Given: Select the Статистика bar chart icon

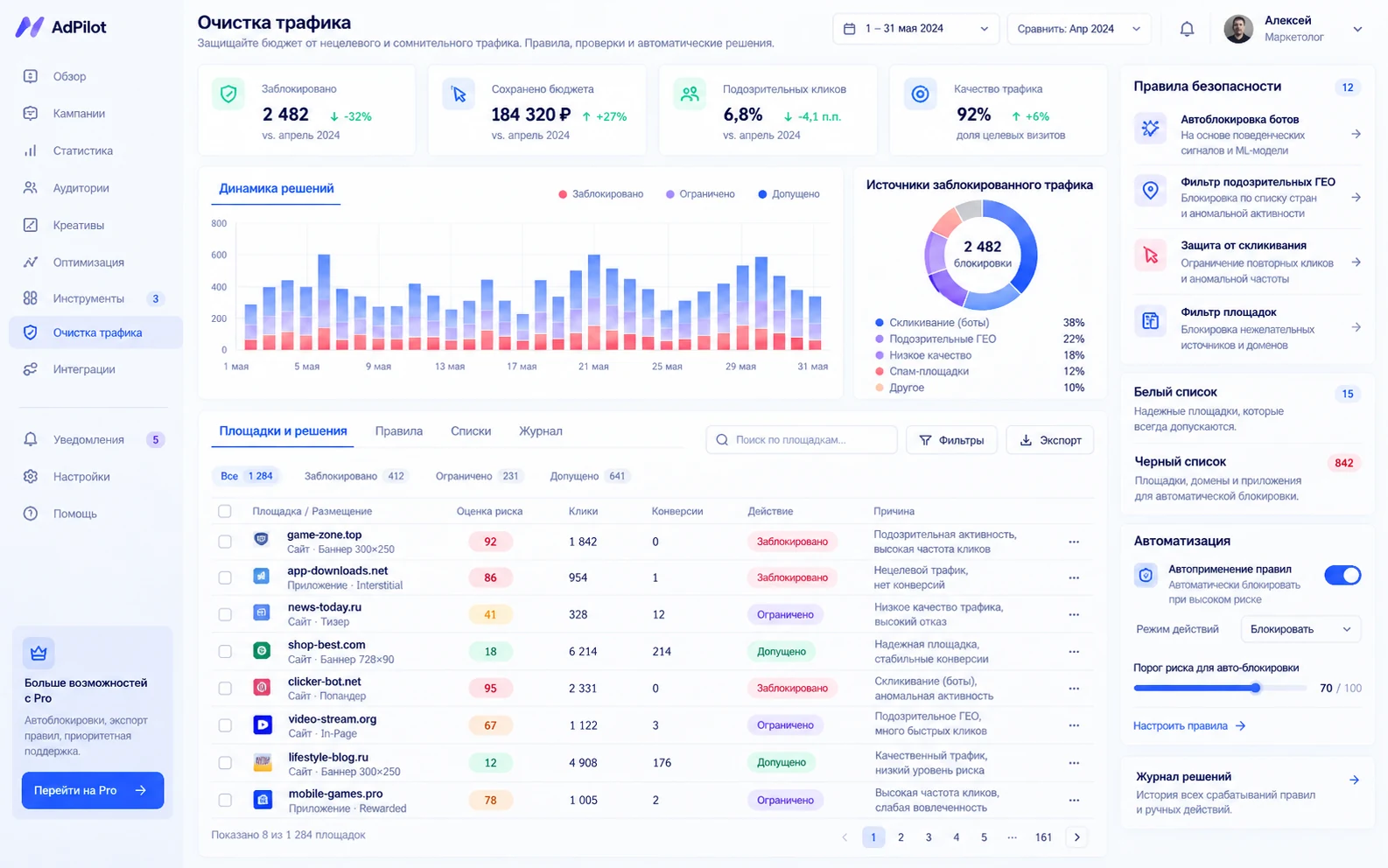Looking at the screenshot, I should click(31, 150).
